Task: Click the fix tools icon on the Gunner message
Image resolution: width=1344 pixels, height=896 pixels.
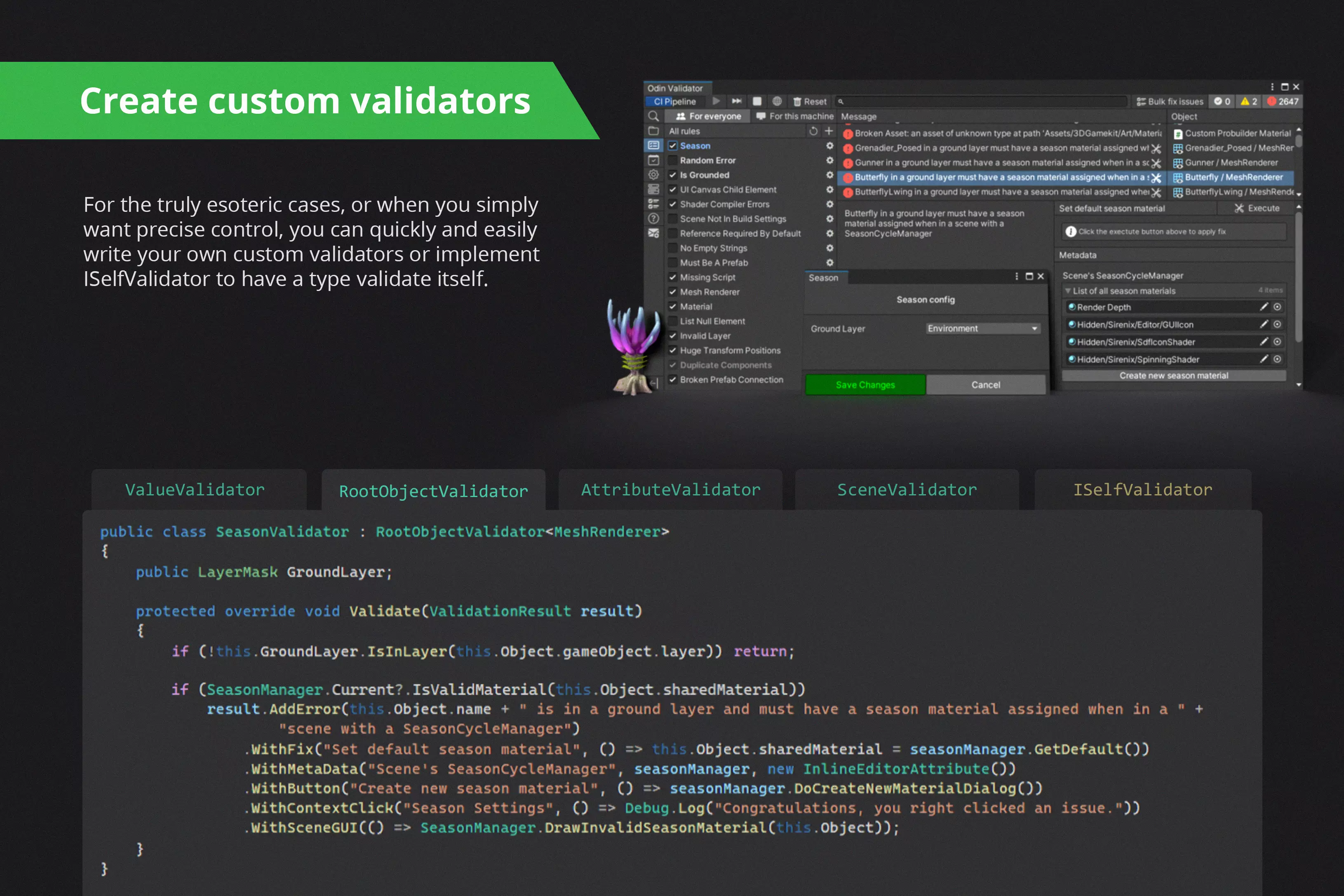Action: (x=1156, y=164)
